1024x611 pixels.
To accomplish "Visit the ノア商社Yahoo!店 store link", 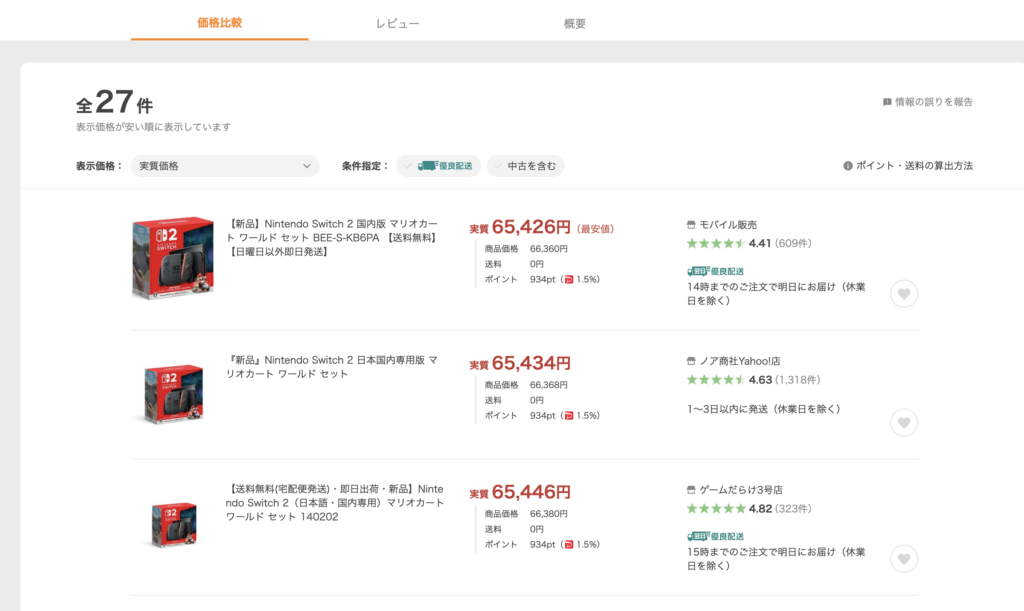I will click(739, 361).
